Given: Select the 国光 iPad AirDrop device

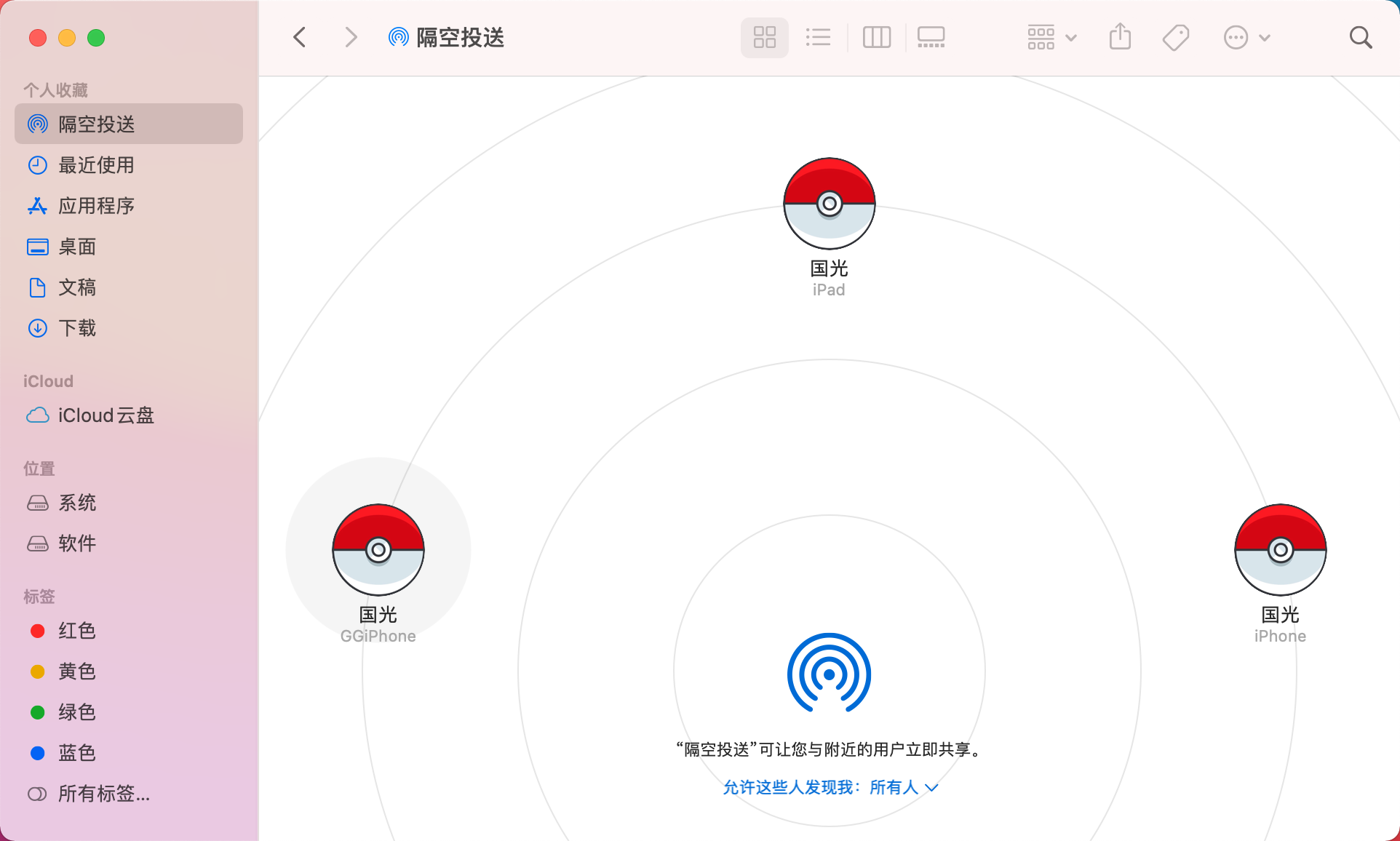Looking at the screenshot, I should [x=829, y=204].
